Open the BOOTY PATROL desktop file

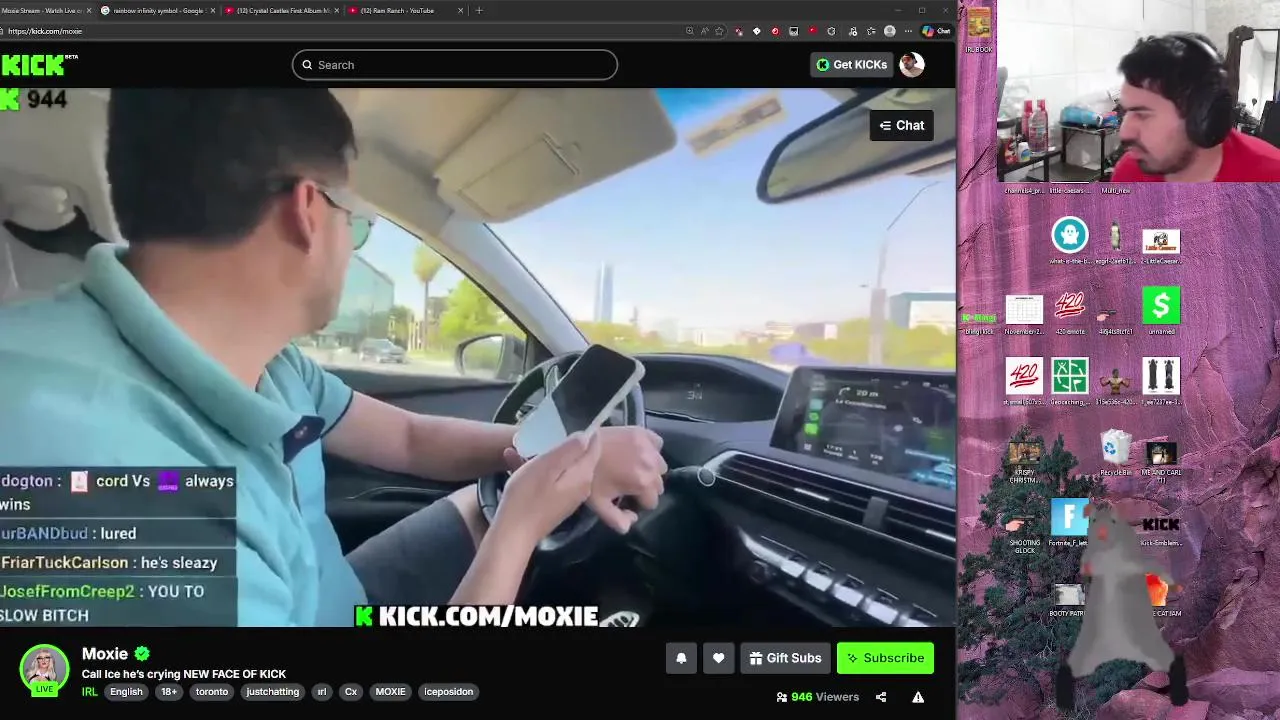[x=1069, y=601]
